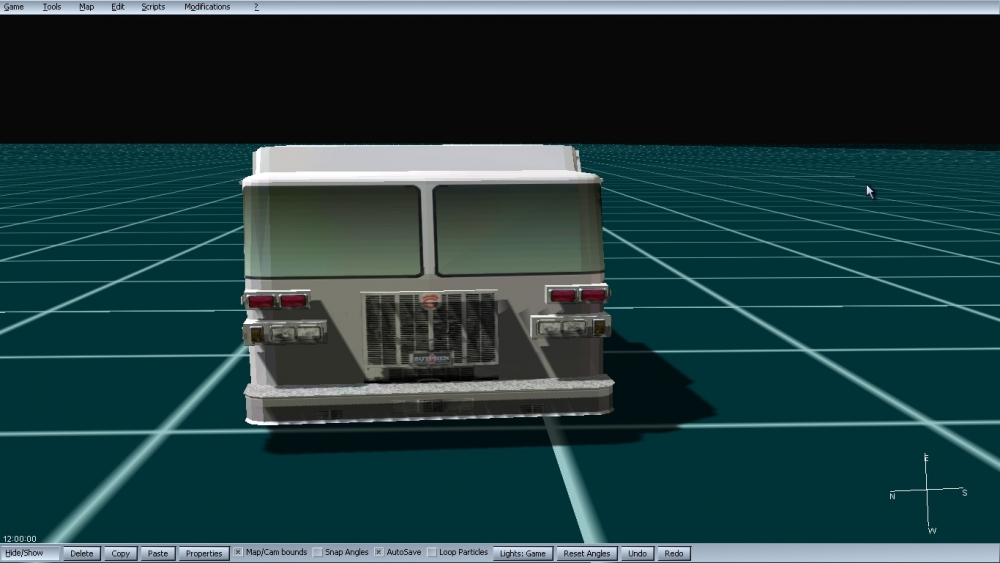
Task: Open the Scripts menu
Action: (x=153, y=7)
